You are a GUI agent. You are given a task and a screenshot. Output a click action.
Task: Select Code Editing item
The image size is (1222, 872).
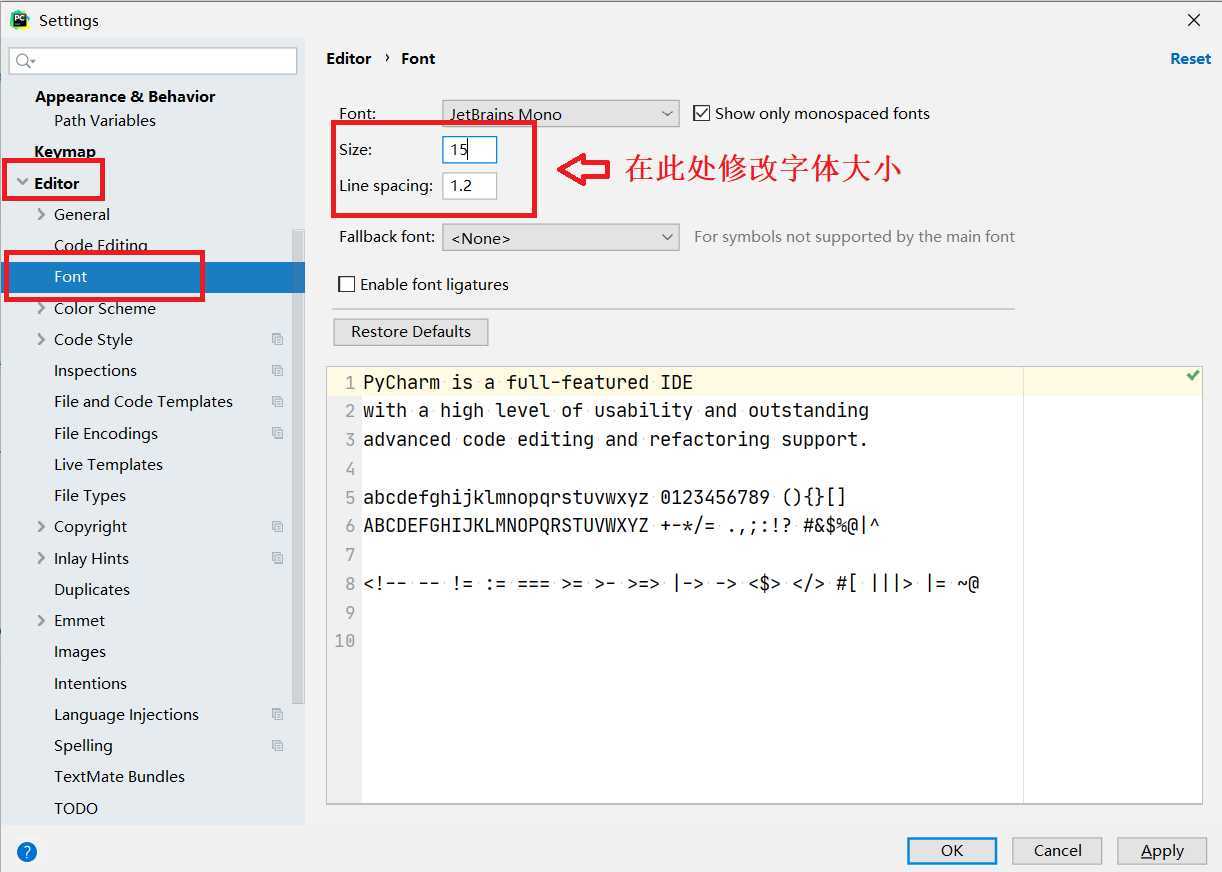pos(101,245)
